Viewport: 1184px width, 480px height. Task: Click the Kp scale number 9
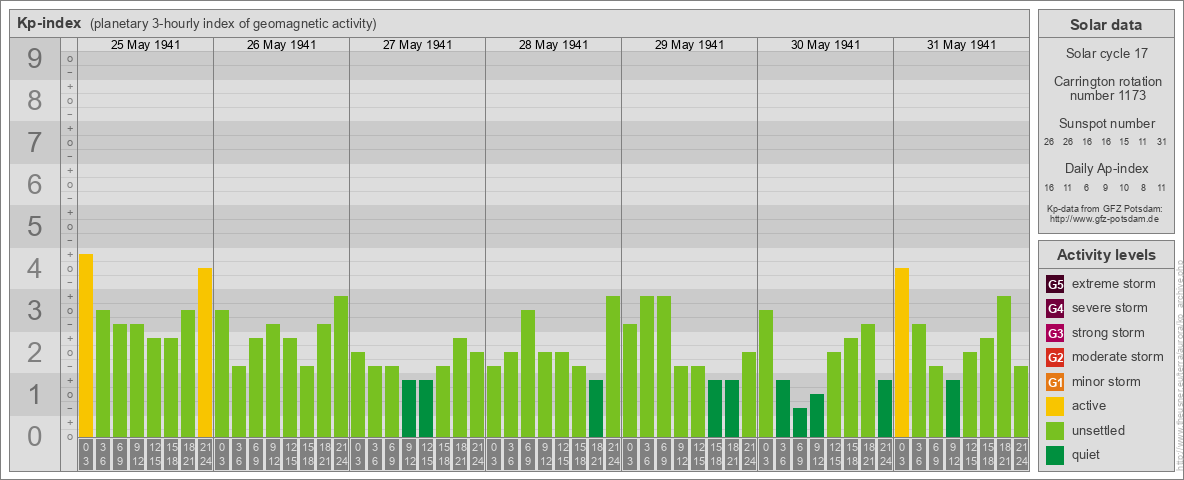pyautogui.click(x=35, y=59)
